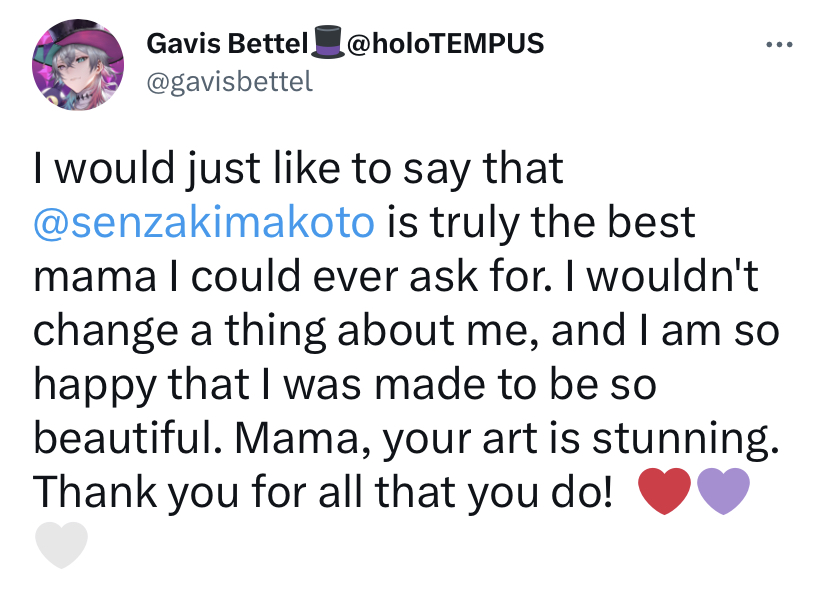Click the red heart emoji
This screenshot has height=590, width=828.
coord(664,492)
